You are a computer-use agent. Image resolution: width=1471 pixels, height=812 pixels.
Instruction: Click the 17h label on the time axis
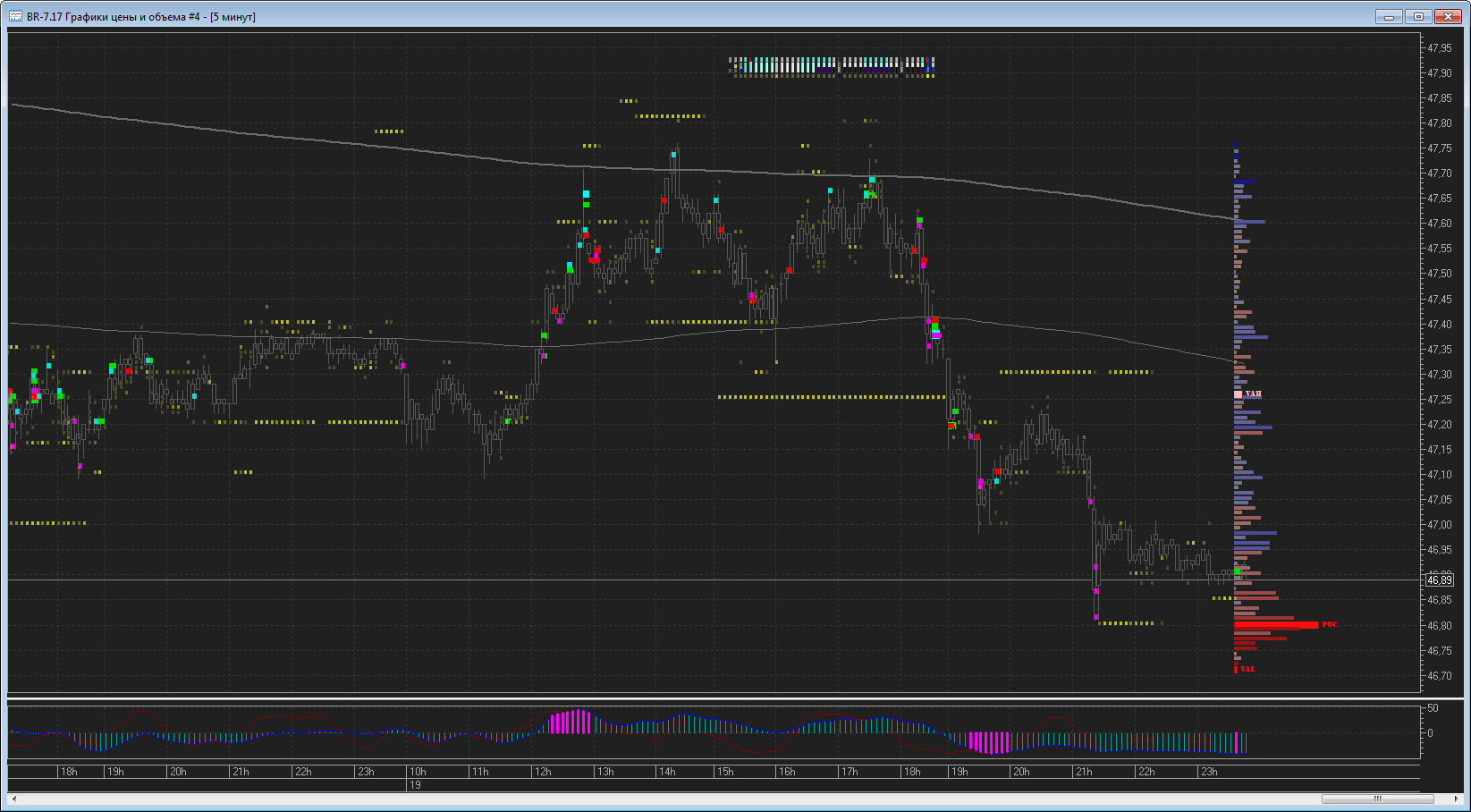(850, 772)
